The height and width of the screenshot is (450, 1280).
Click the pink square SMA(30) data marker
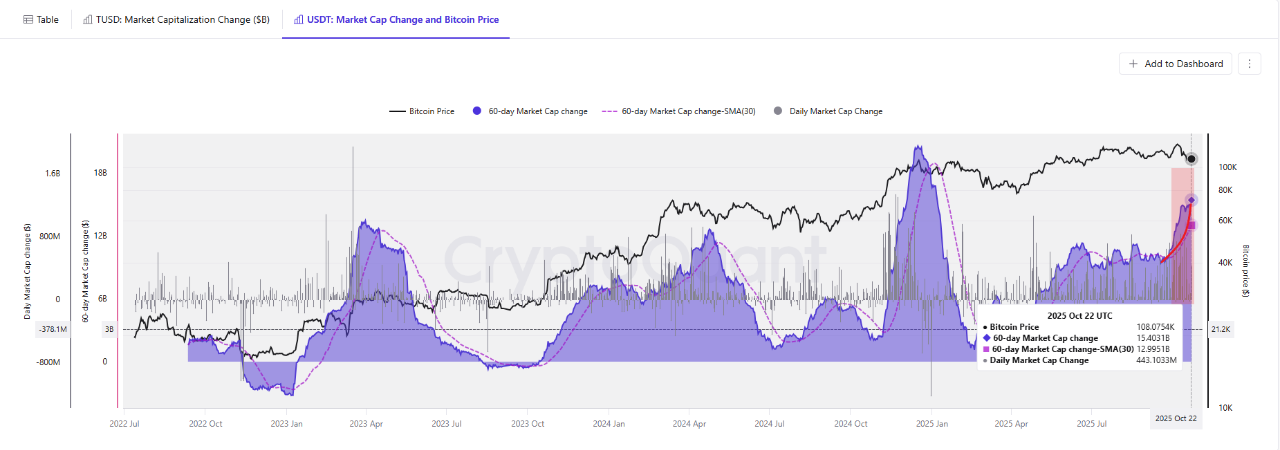(x=1191, y=225)
